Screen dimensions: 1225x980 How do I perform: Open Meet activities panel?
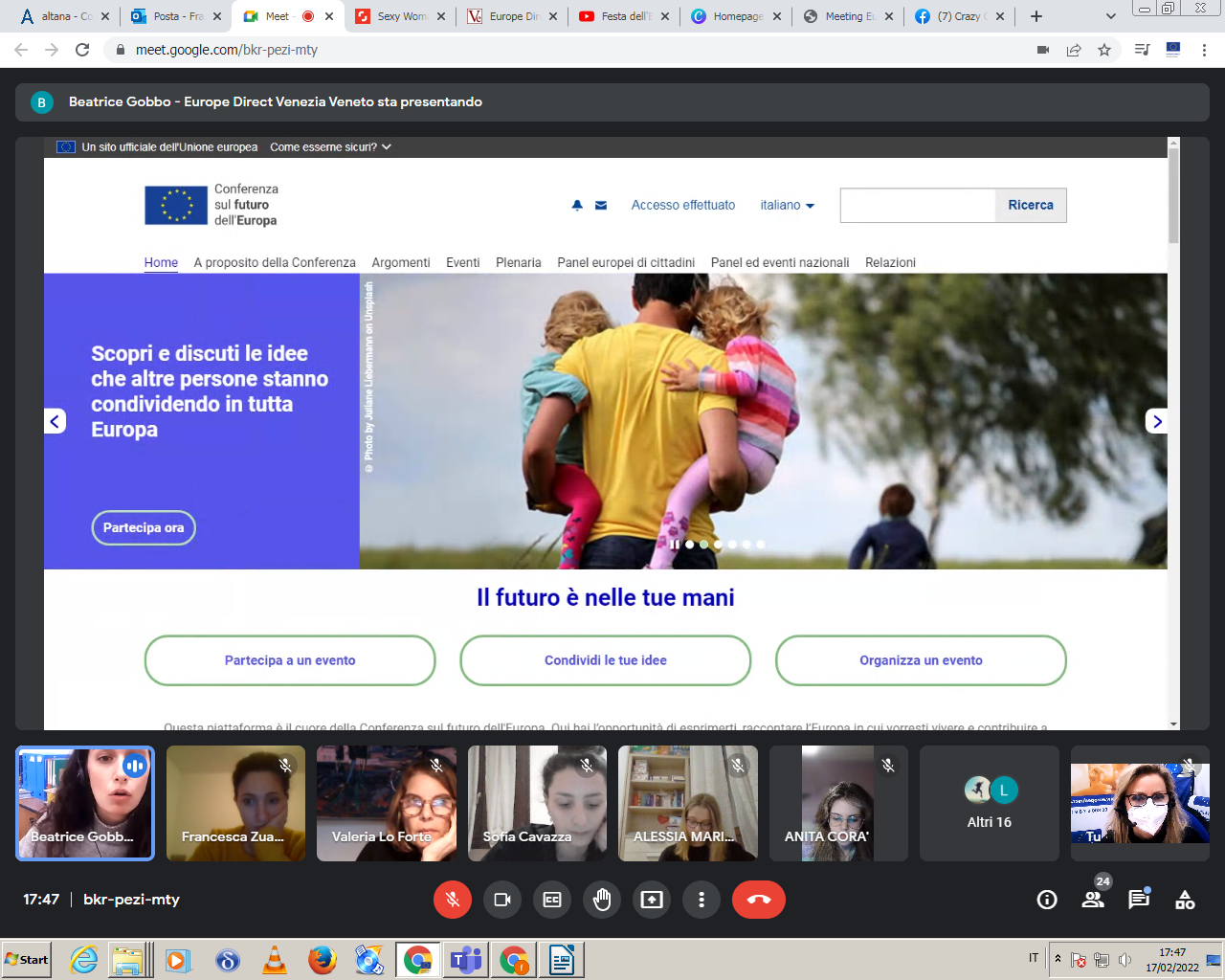(1185, 899)
